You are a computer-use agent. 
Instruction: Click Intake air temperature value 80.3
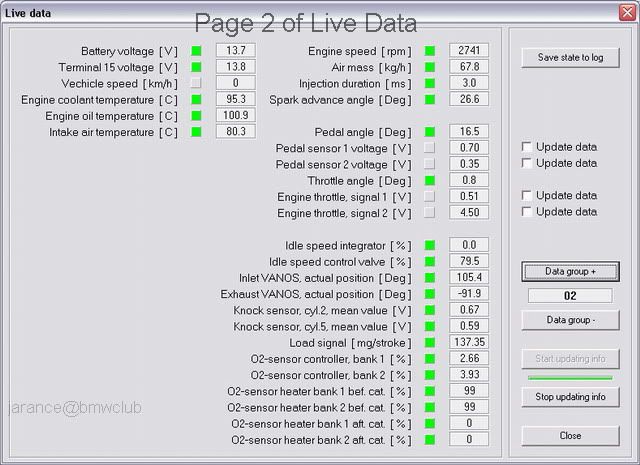coord(236,131)
